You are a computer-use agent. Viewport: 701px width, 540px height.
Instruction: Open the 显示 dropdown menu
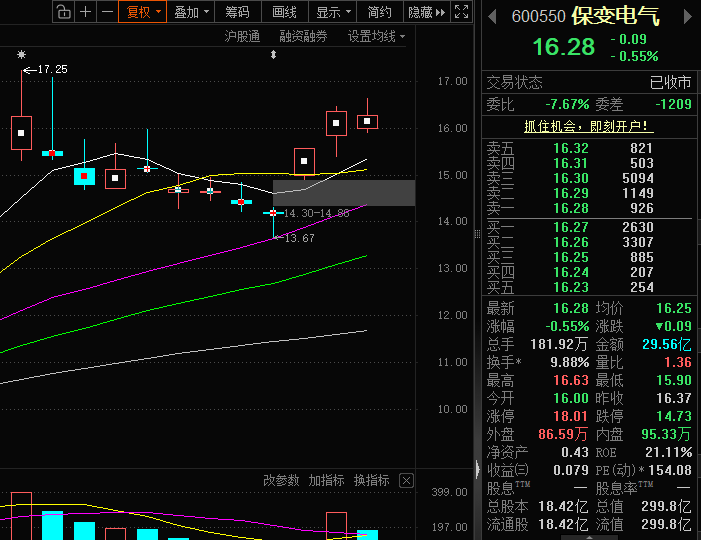[x=333, y=12]
